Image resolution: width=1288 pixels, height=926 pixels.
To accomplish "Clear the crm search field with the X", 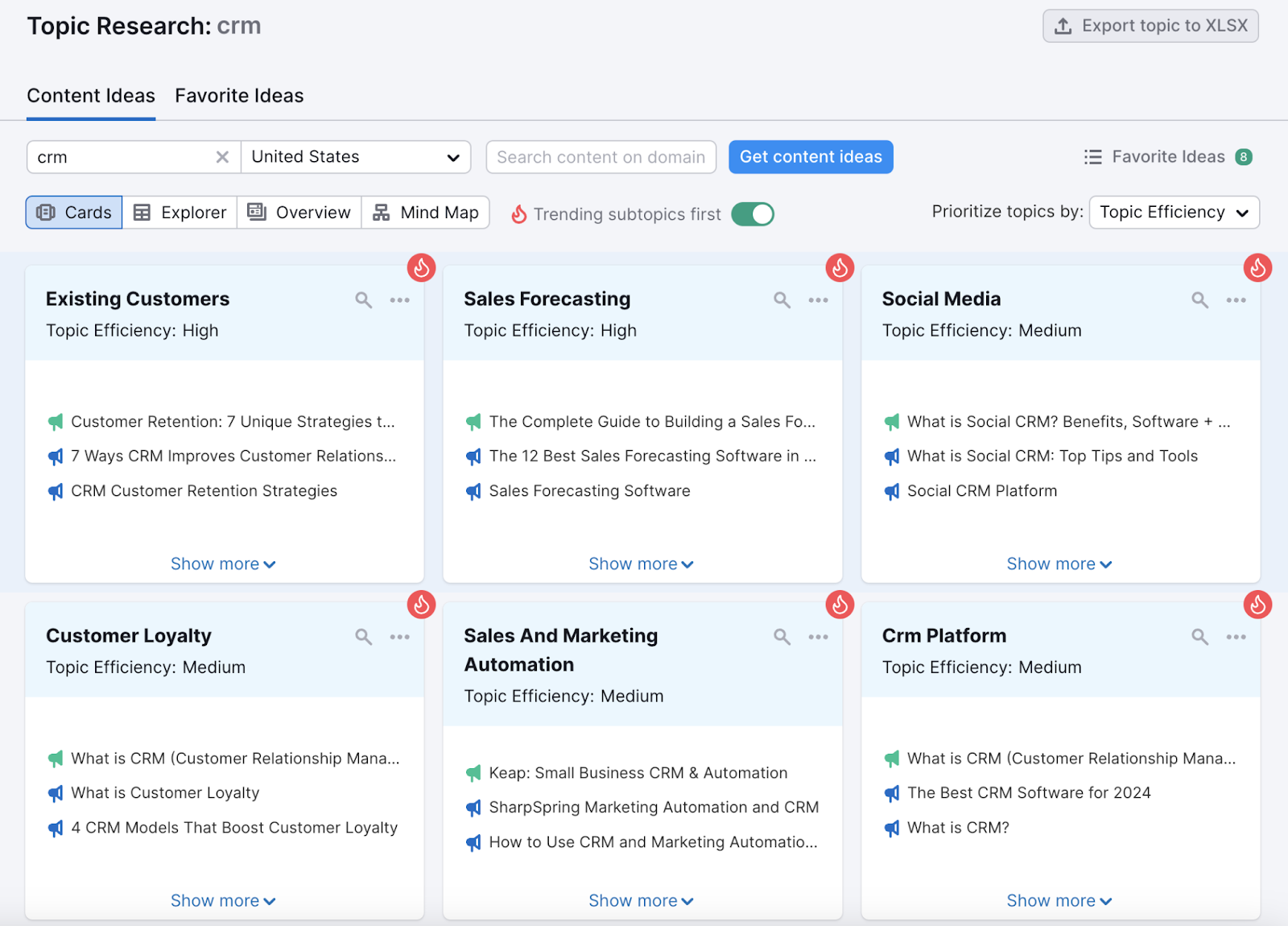I will click(x=222, y=157).
